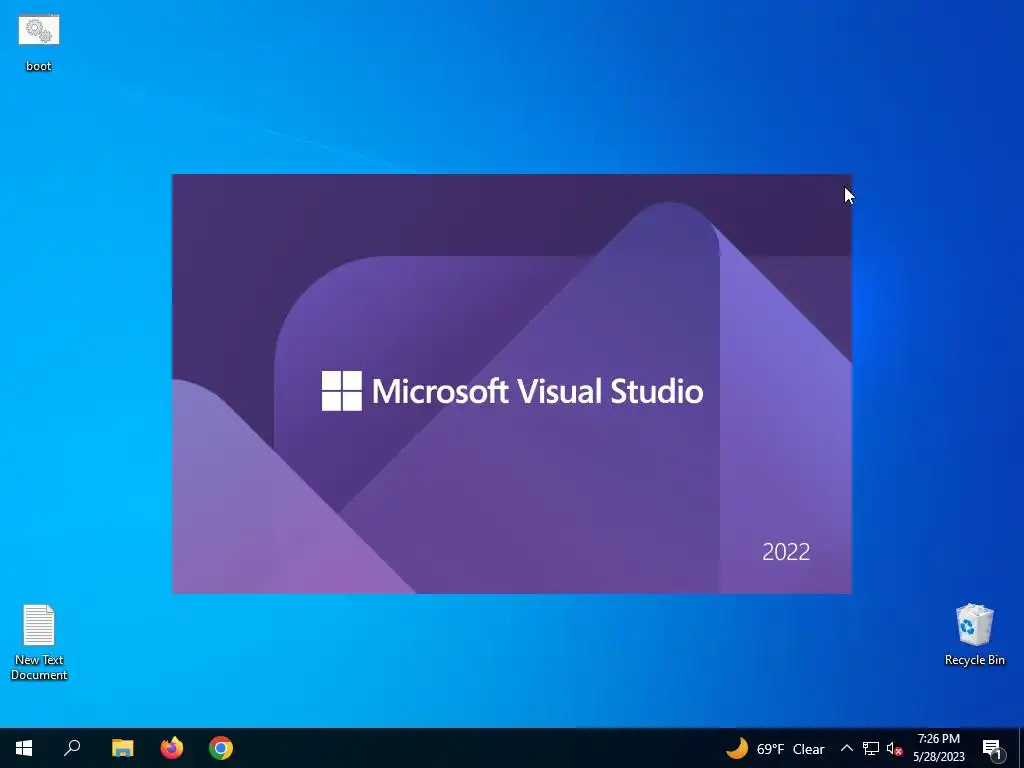Select the boot desktop icon
1024x768 pixels.
pos(39,43)
